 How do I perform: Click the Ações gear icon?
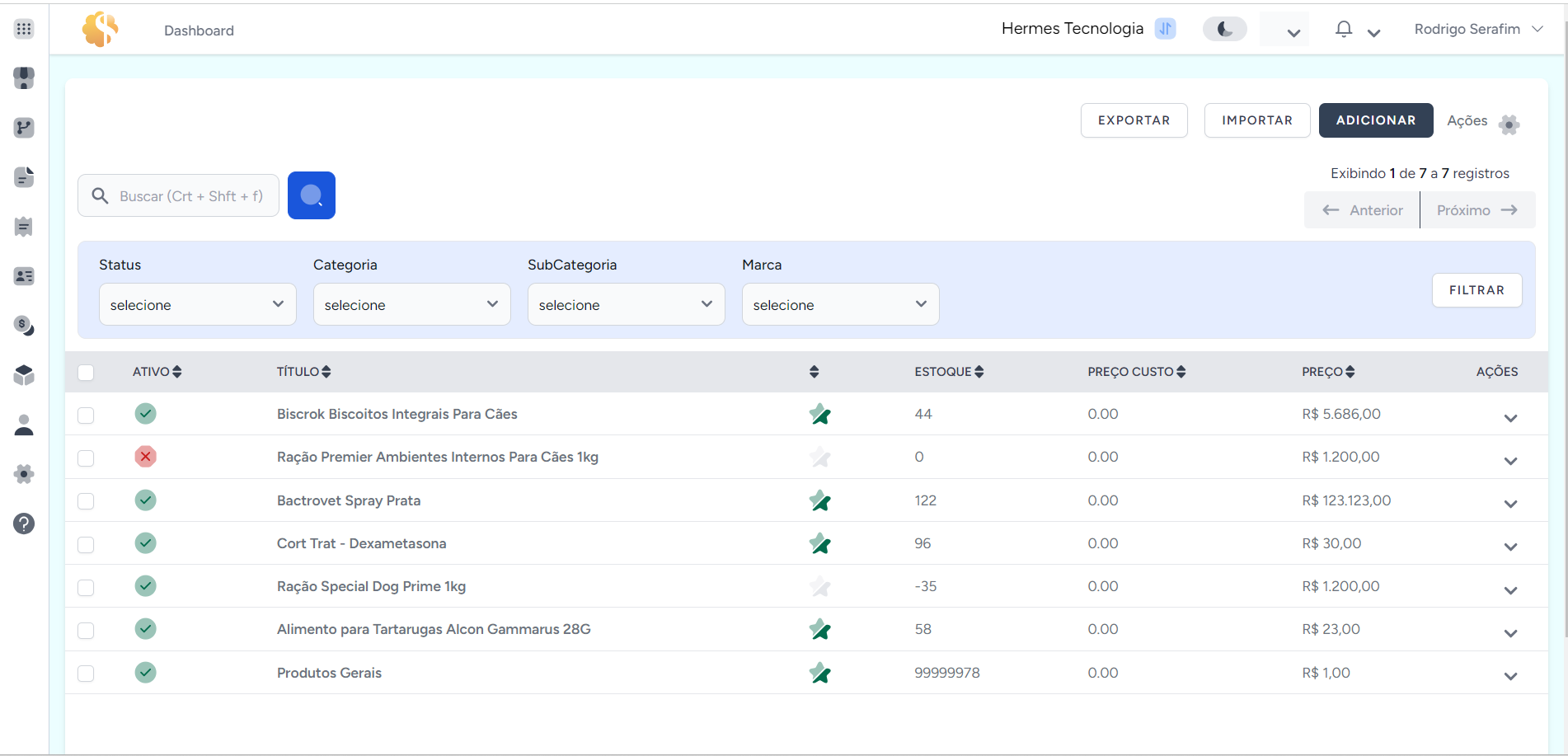pyautogui.click(x=1509, y=124)
